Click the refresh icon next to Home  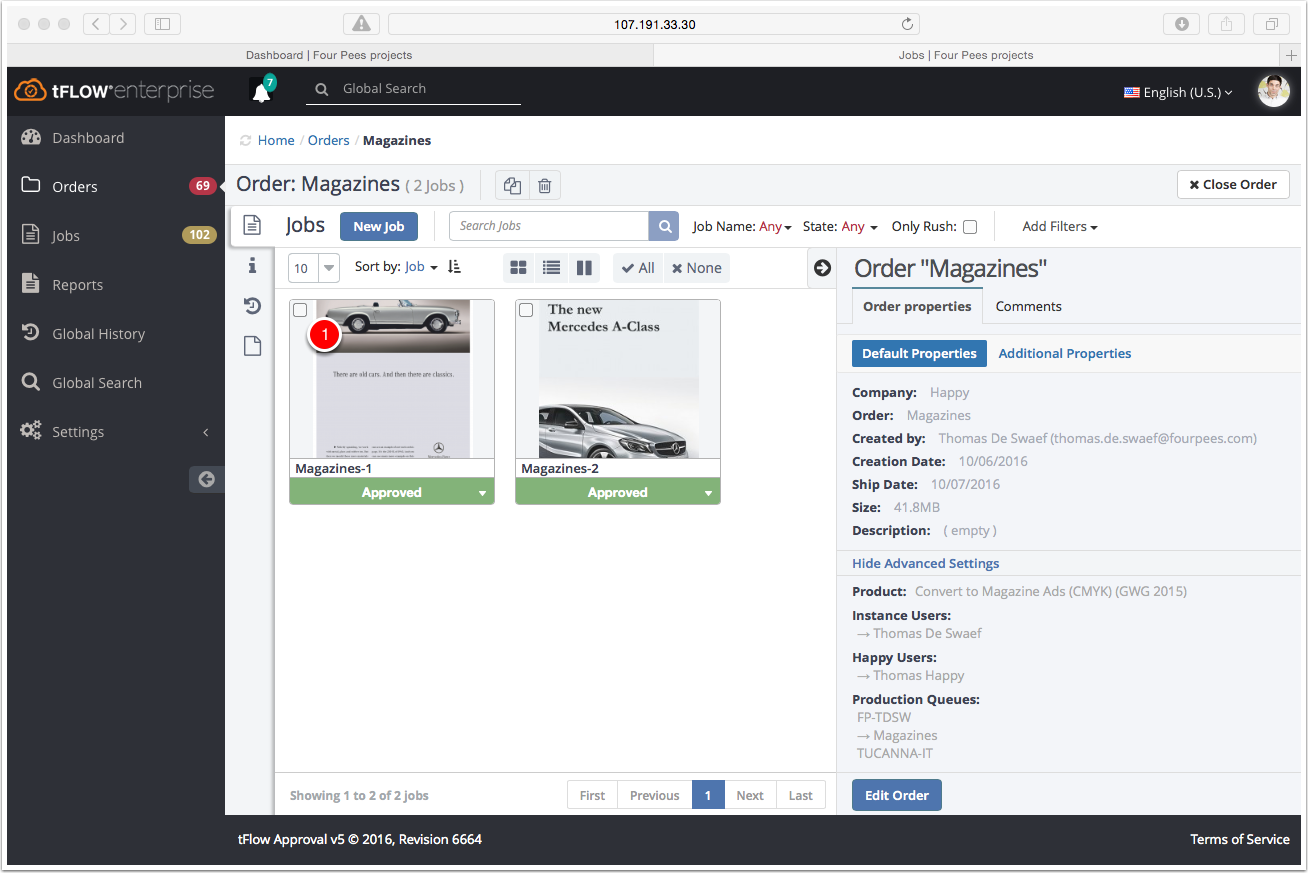pos(245,141)
